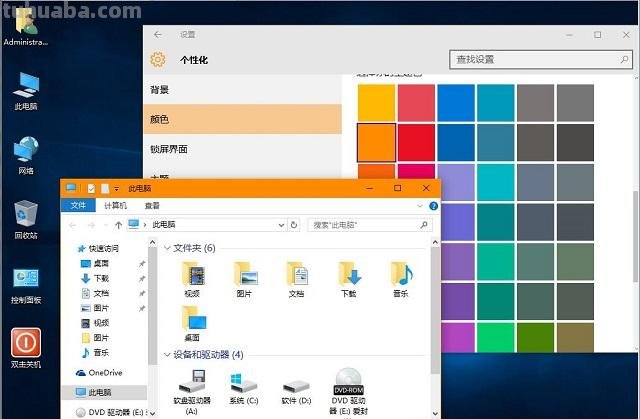
Task: Pick the olive brown accent color swatch
Action: (576, 338)
